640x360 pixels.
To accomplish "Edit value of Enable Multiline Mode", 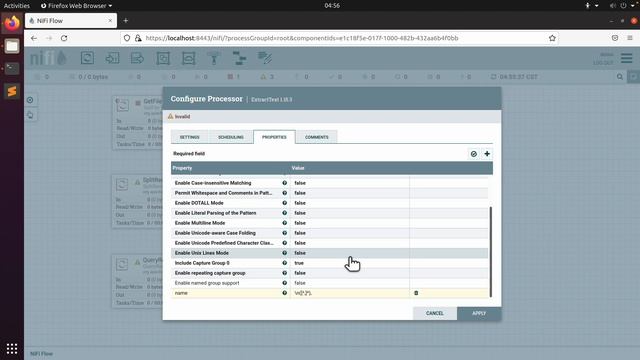I will pyautogui.click(x=350, y=223).
